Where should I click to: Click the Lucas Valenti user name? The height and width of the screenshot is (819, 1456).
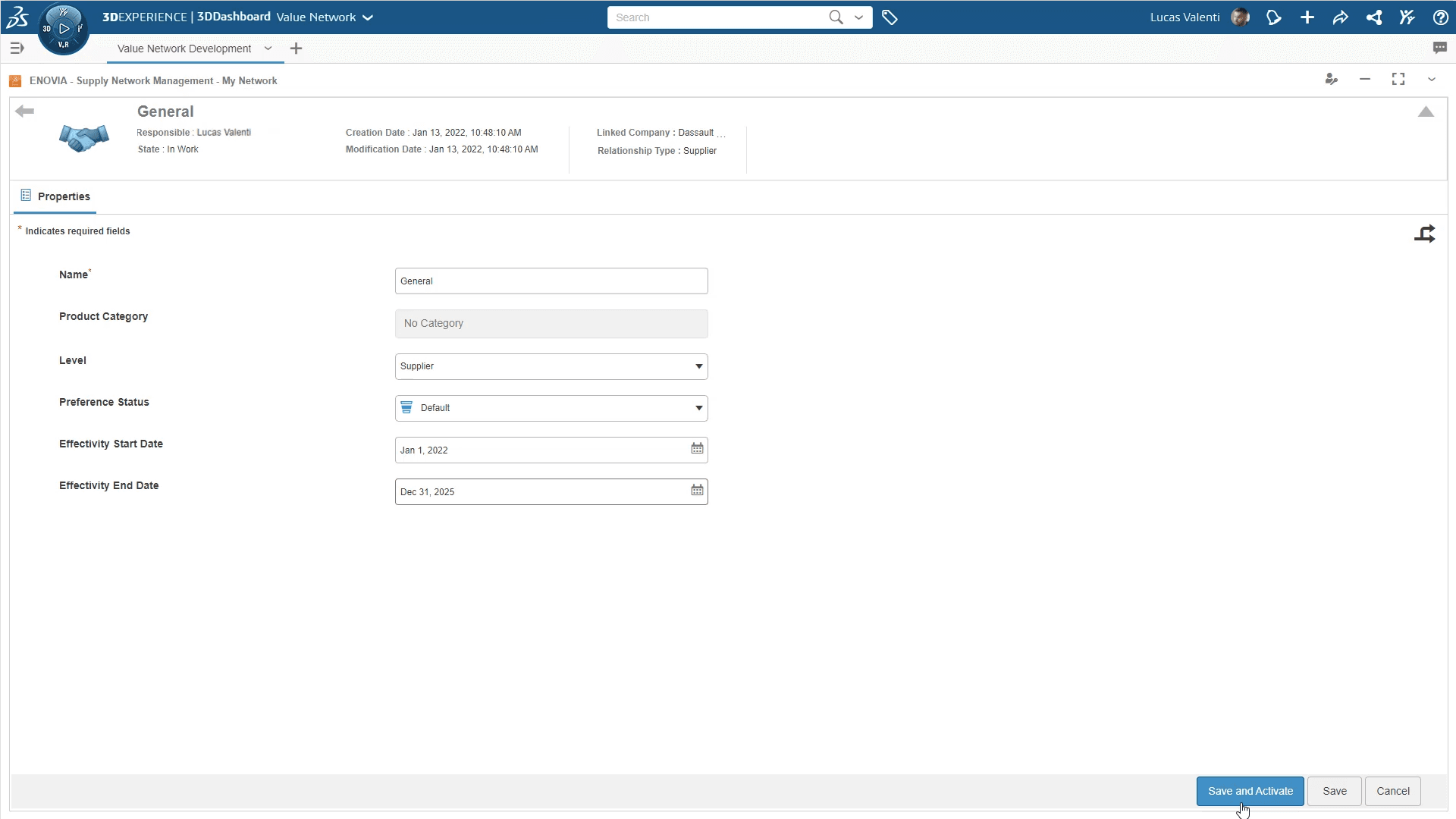point(1185,17)
